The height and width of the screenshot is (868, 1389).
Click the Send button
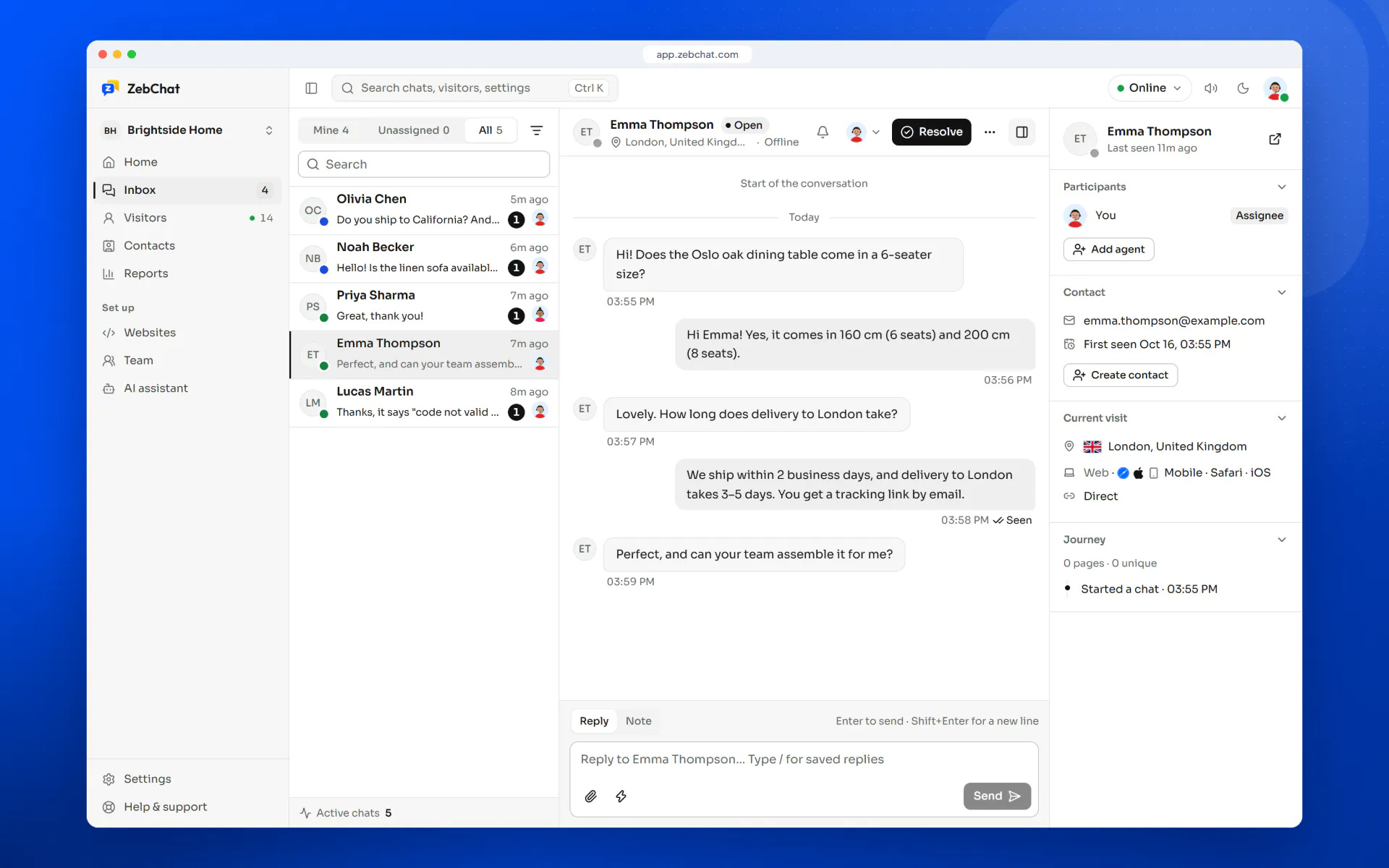click(997, 796)
